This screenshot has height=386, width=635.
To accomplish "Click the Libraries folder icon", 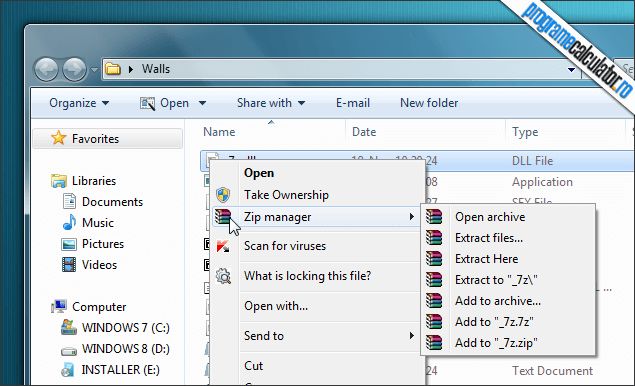I will pos(59,181).
